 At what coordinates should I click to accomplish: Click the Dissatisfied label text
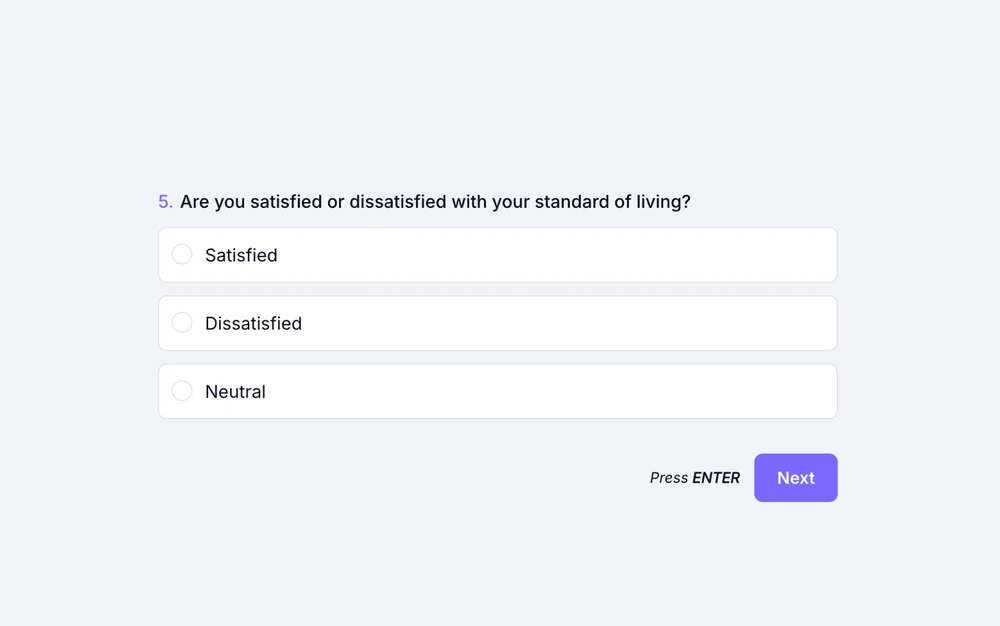coord(253,323)
